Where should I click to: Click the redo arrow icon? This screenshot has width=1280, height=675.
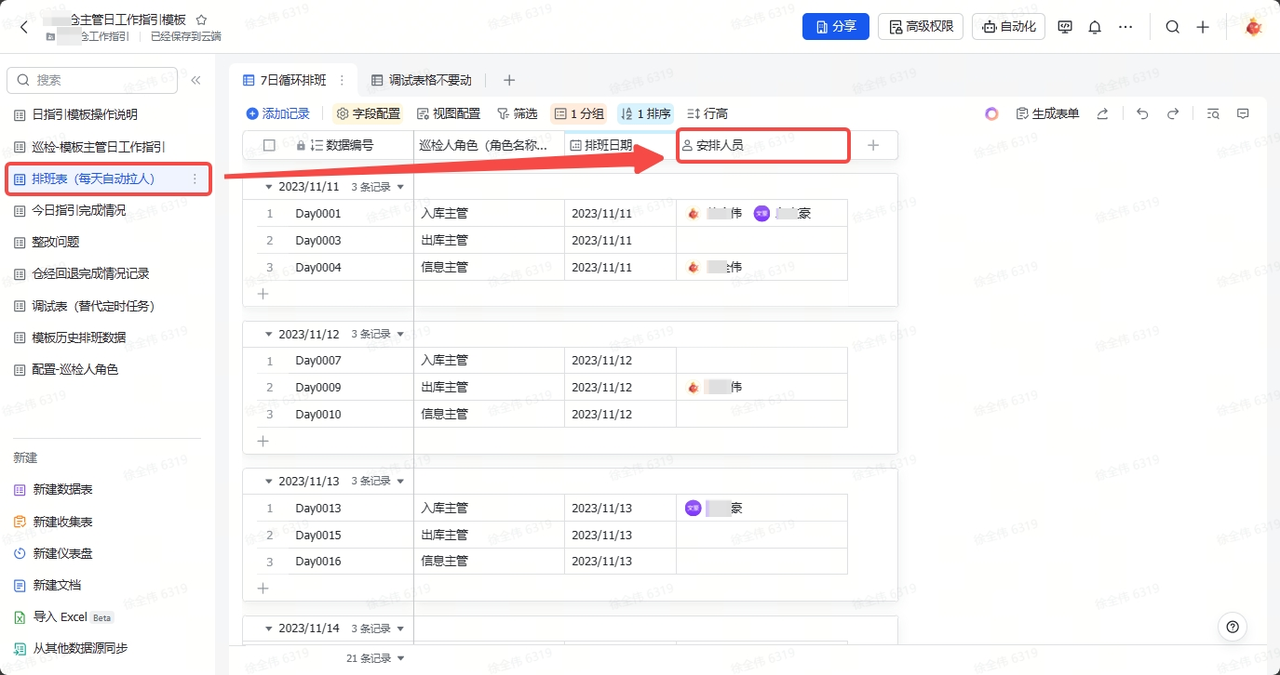coord(1173,114)
